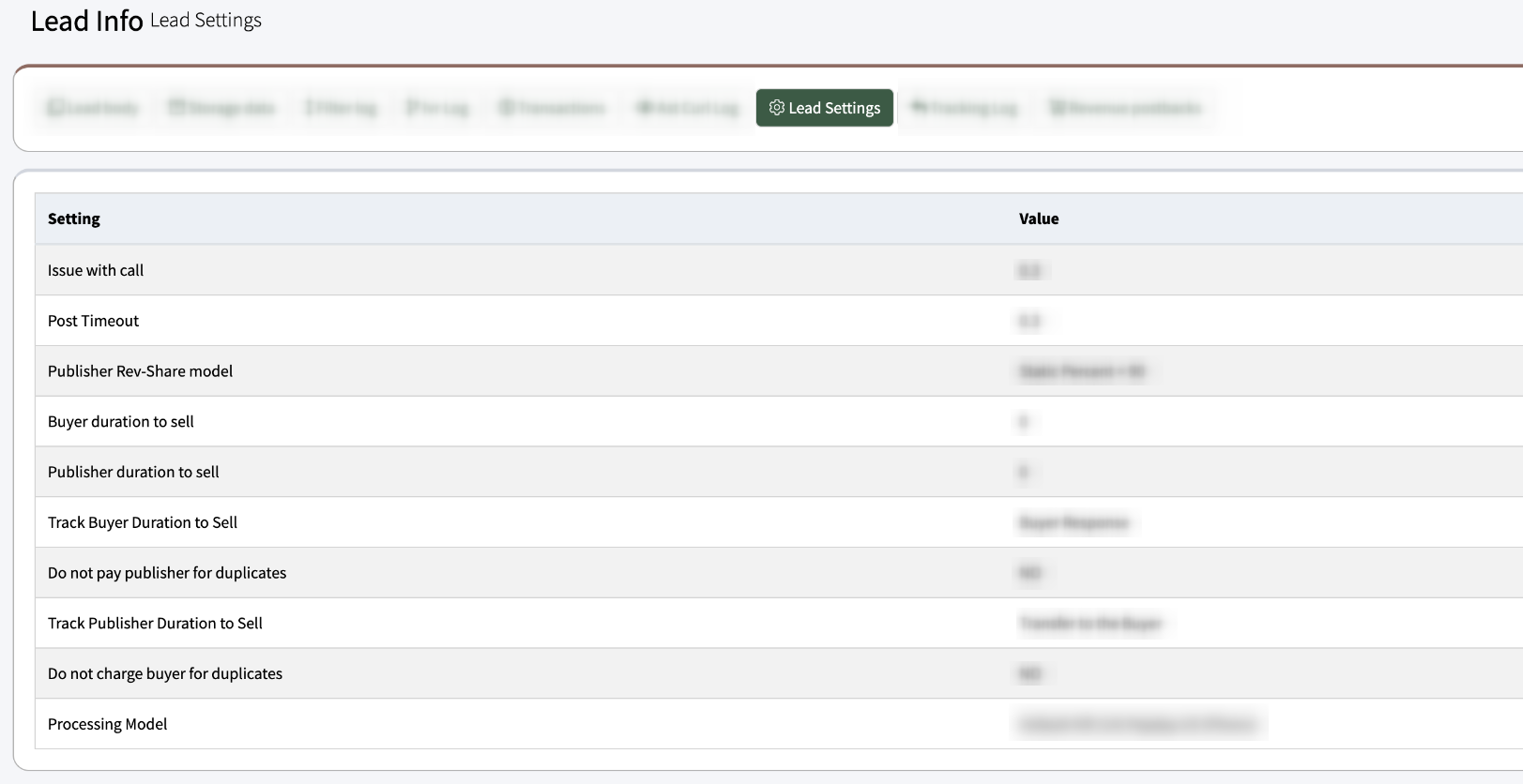Click the Value column header

tap(1039, 219)
